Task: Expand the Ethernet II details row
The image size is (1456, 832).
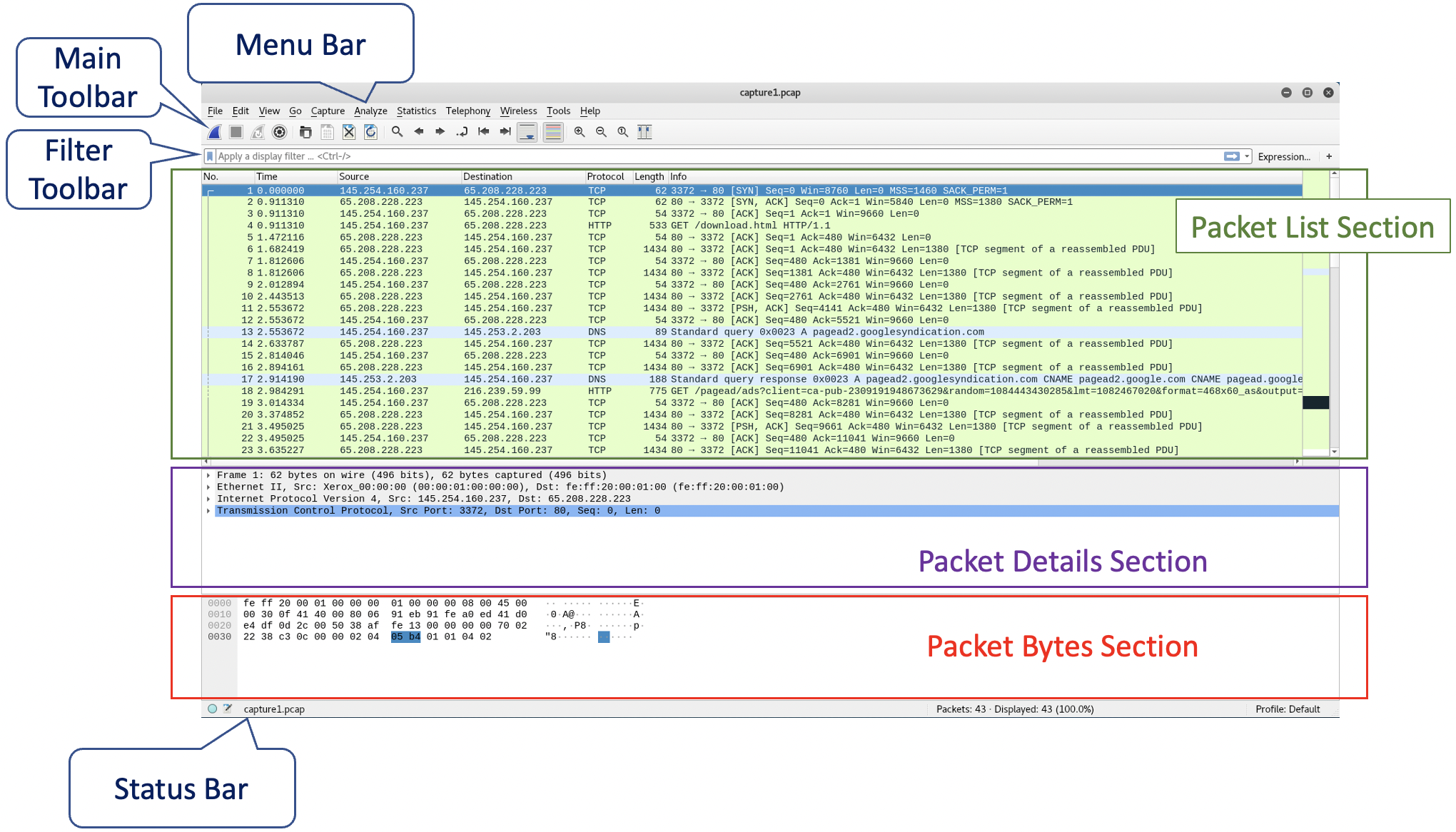Action: pos(208,487)
